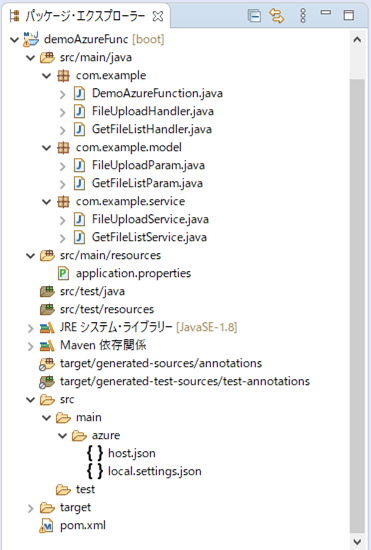371x550 pixels.
Task: Select application.properties file name
Action: pos(133,273)
